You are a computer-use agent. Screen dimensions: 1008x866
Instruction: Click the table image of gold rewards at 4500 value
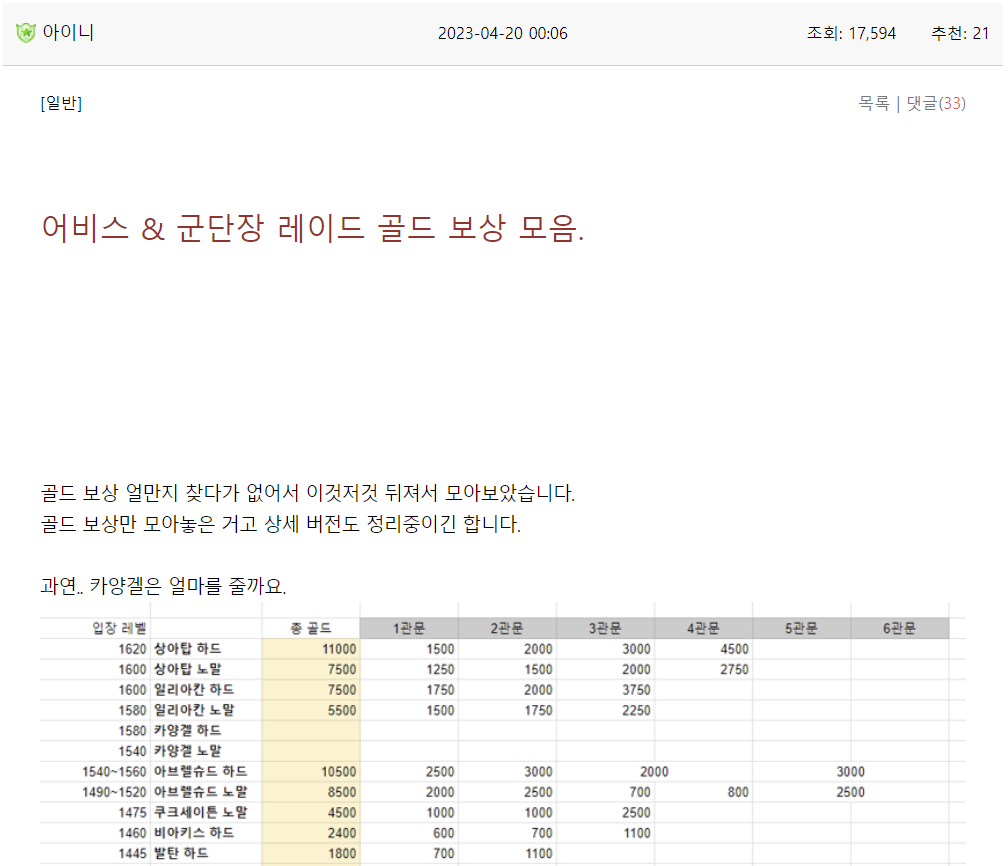[733, 649]
